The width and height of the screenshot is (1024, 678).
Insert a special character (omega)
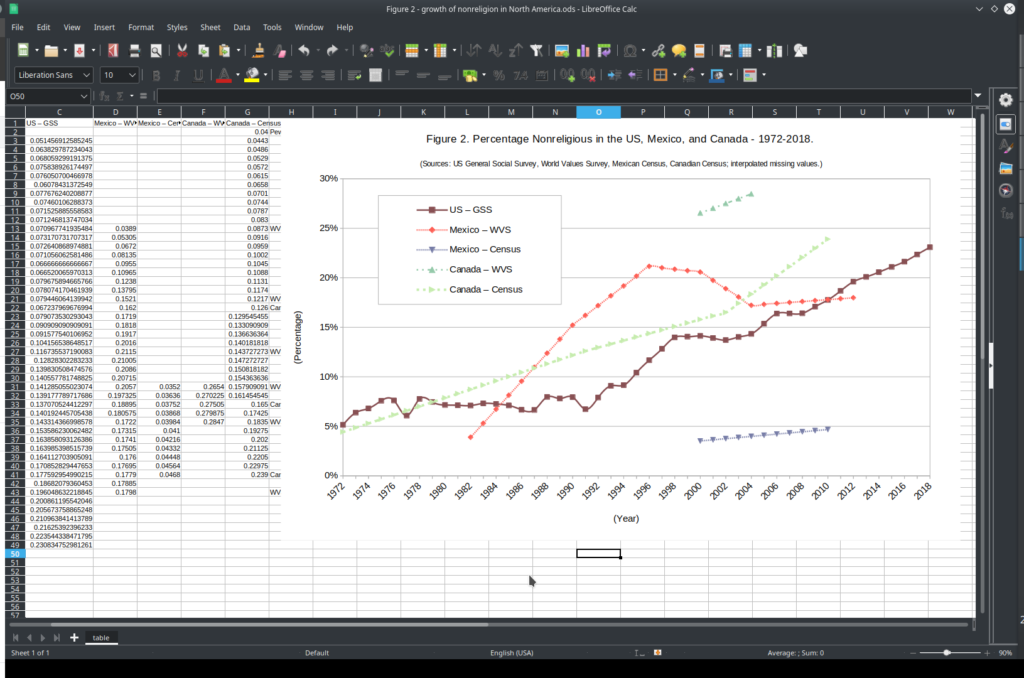pyautogui.click(x=630, y=51)
